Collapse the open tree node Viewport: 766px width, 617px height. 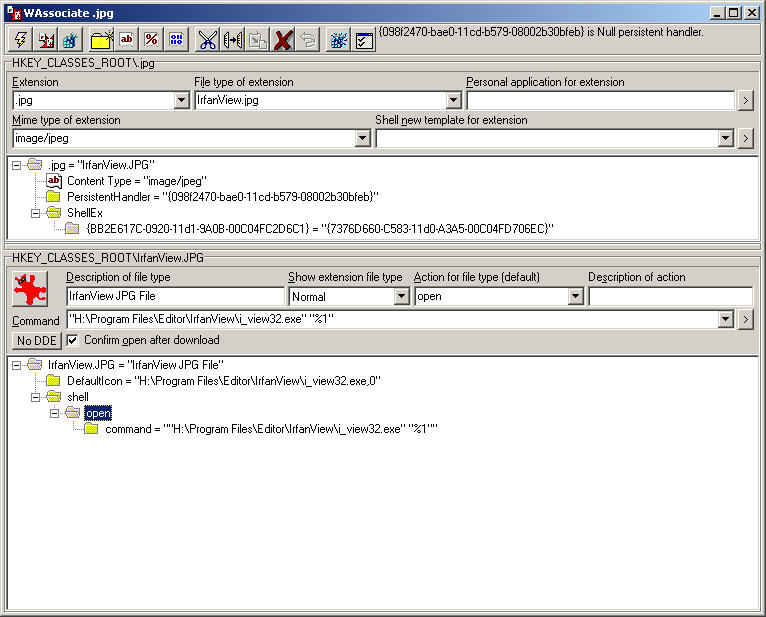55,413
